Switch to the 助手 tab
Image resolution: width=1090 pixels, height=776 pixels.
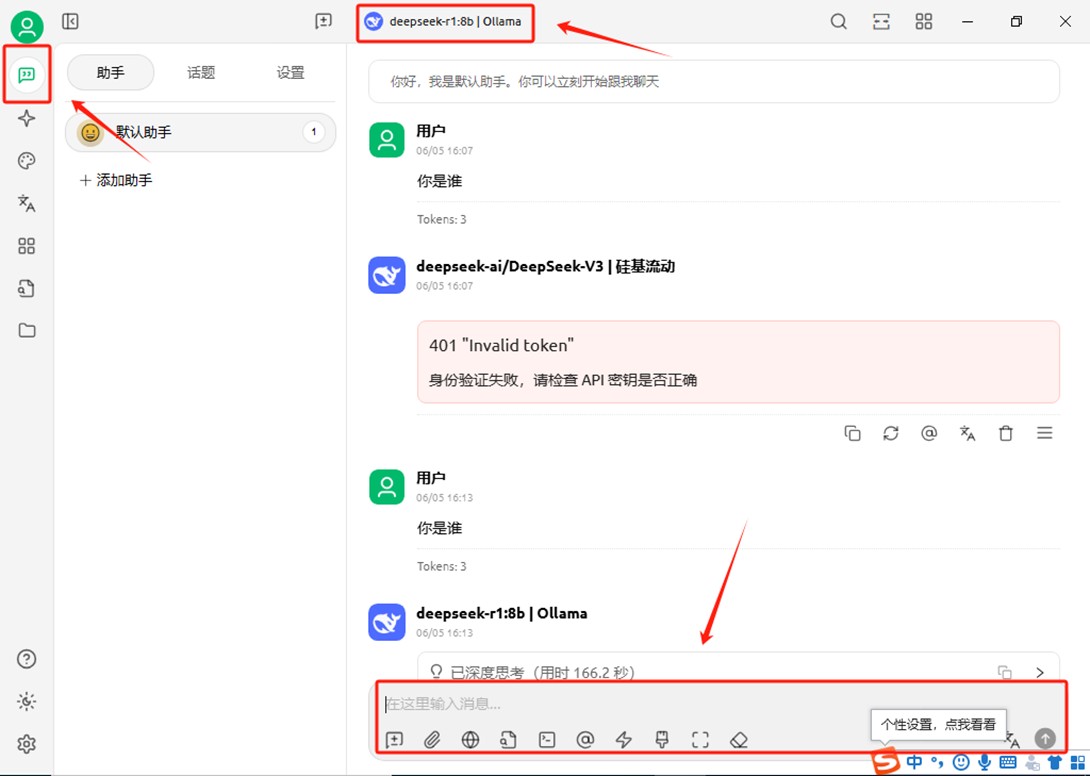point(111,72)
